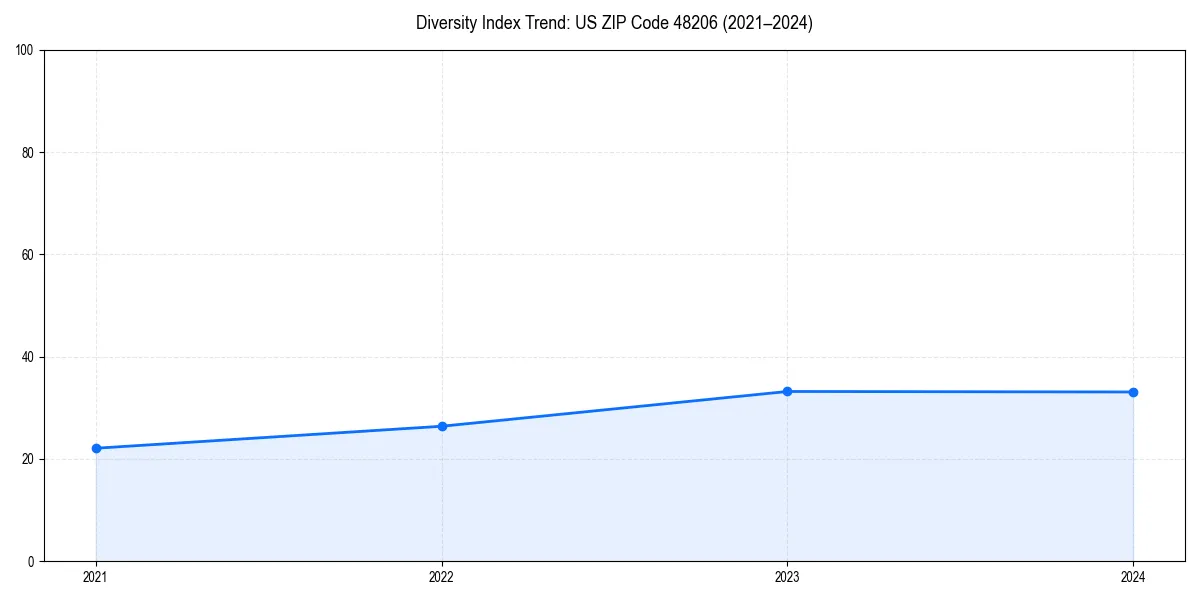Click the shaded area beneath the trend line
Viewport: 1200px width, 600px height.
tap(600, 500)
